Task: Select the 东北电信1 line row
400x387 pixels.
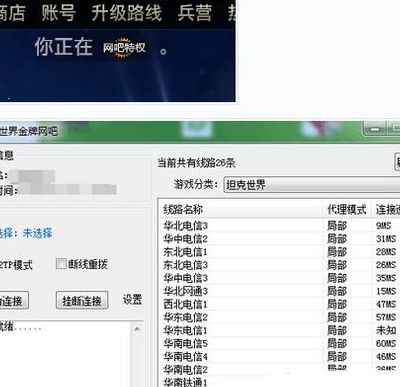Action: coord(280,252)
